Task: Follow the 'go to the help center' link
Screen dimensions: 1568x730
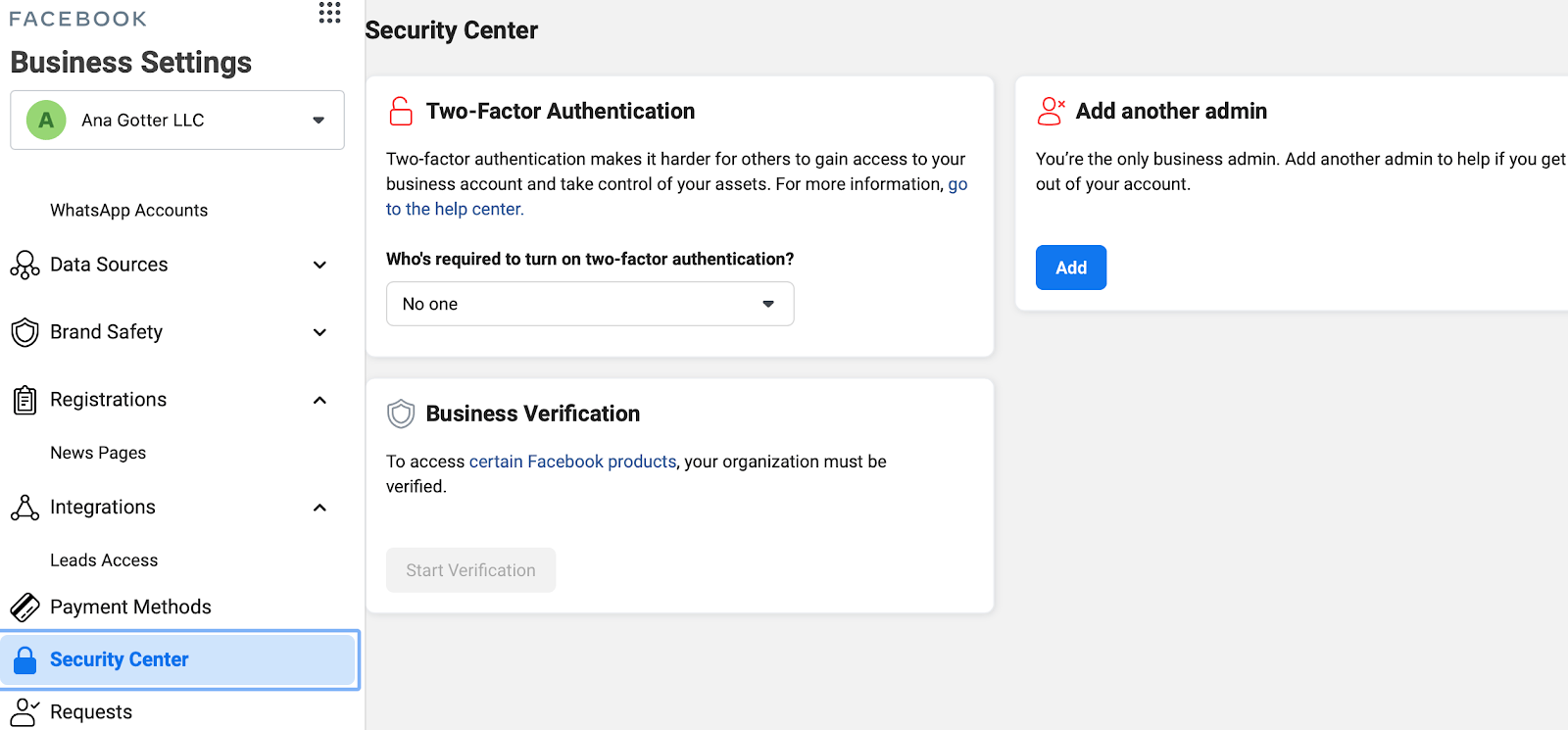Action: pyautogui.click(x=455, y=209)
